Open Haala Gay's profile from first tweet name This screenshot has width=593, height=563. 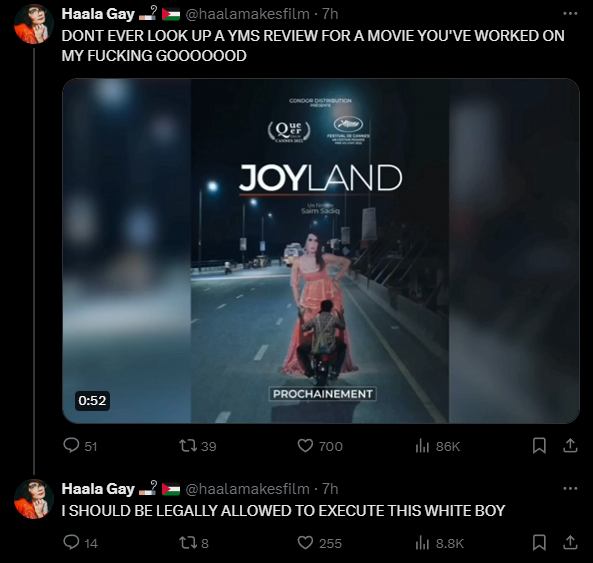point(98,14)
